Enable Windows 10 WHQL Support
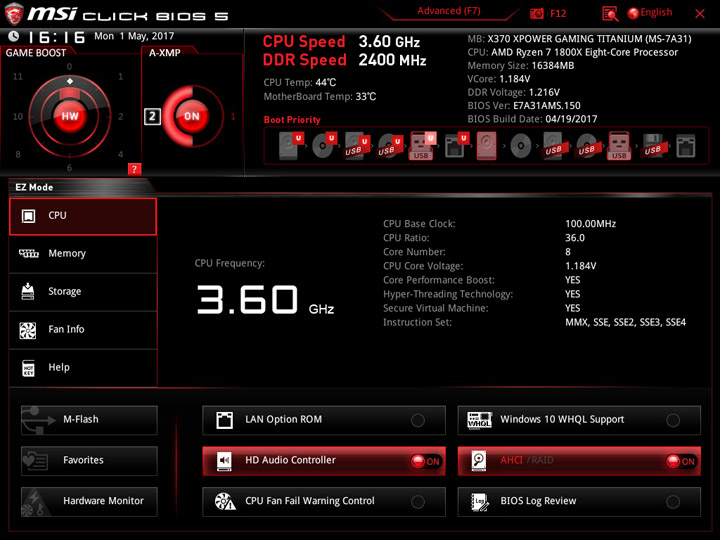Screen dimensions: 720x540 579,420
